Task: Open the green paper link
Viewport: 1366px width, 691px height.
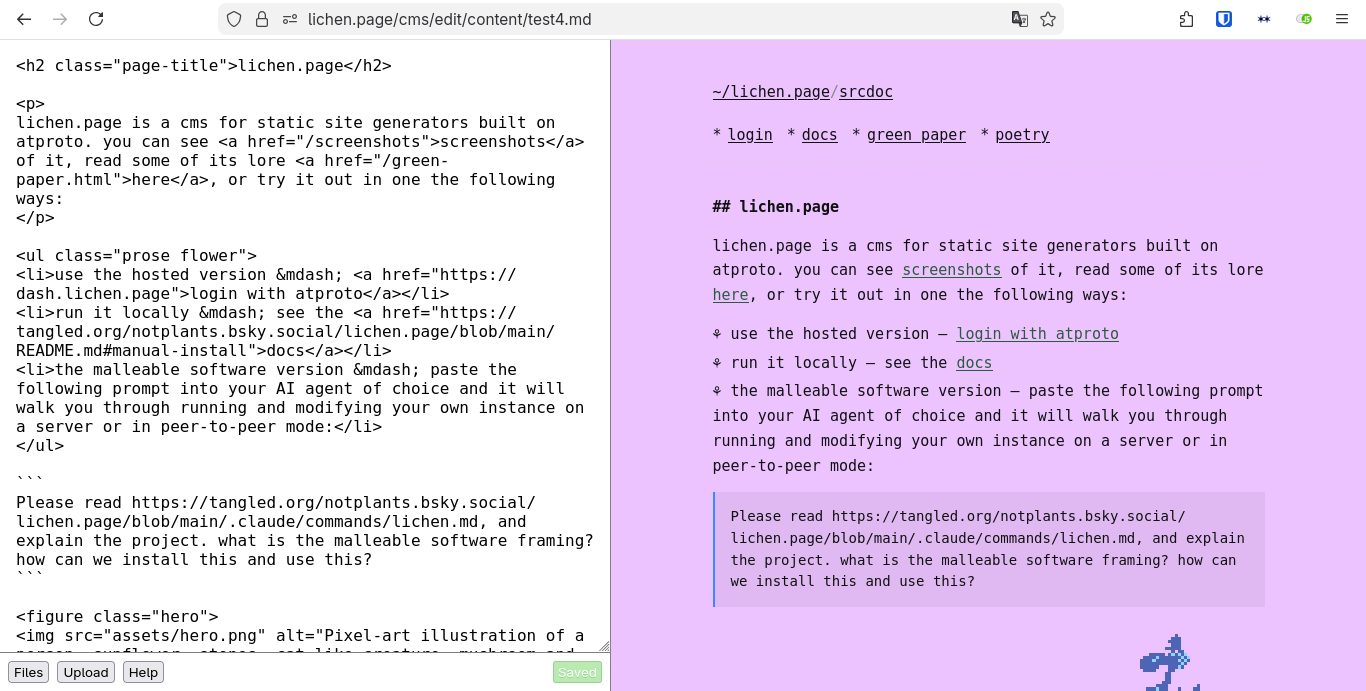Action: click(x=916, y=134)
